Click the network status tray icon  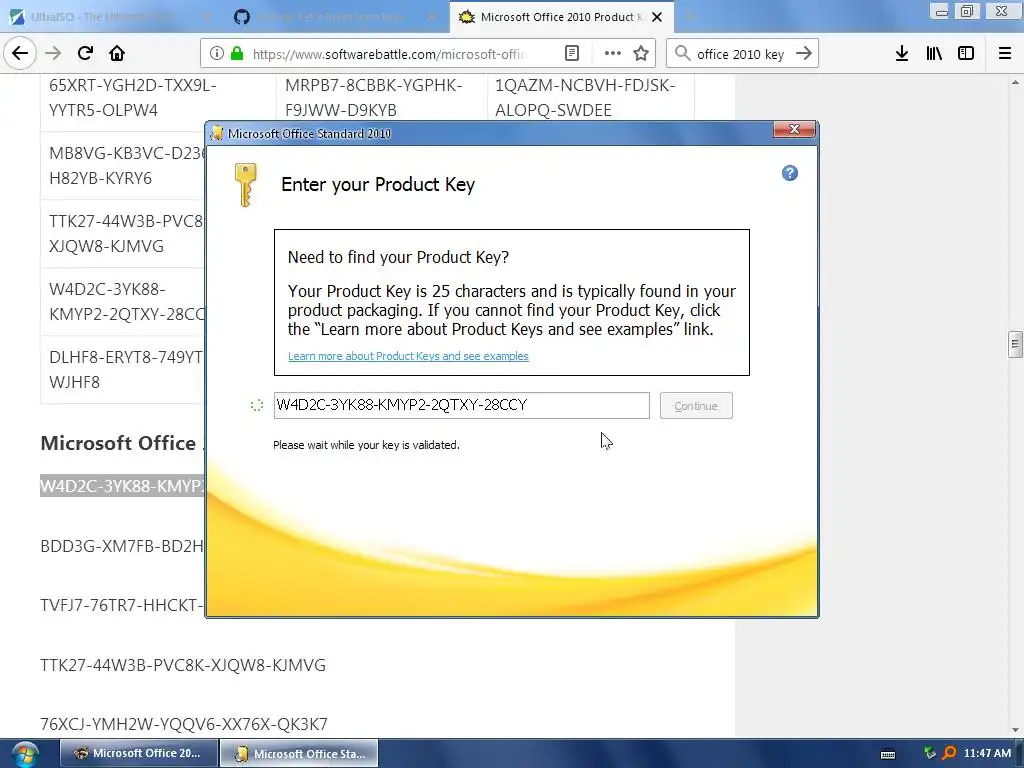click(x=929, y=753)
